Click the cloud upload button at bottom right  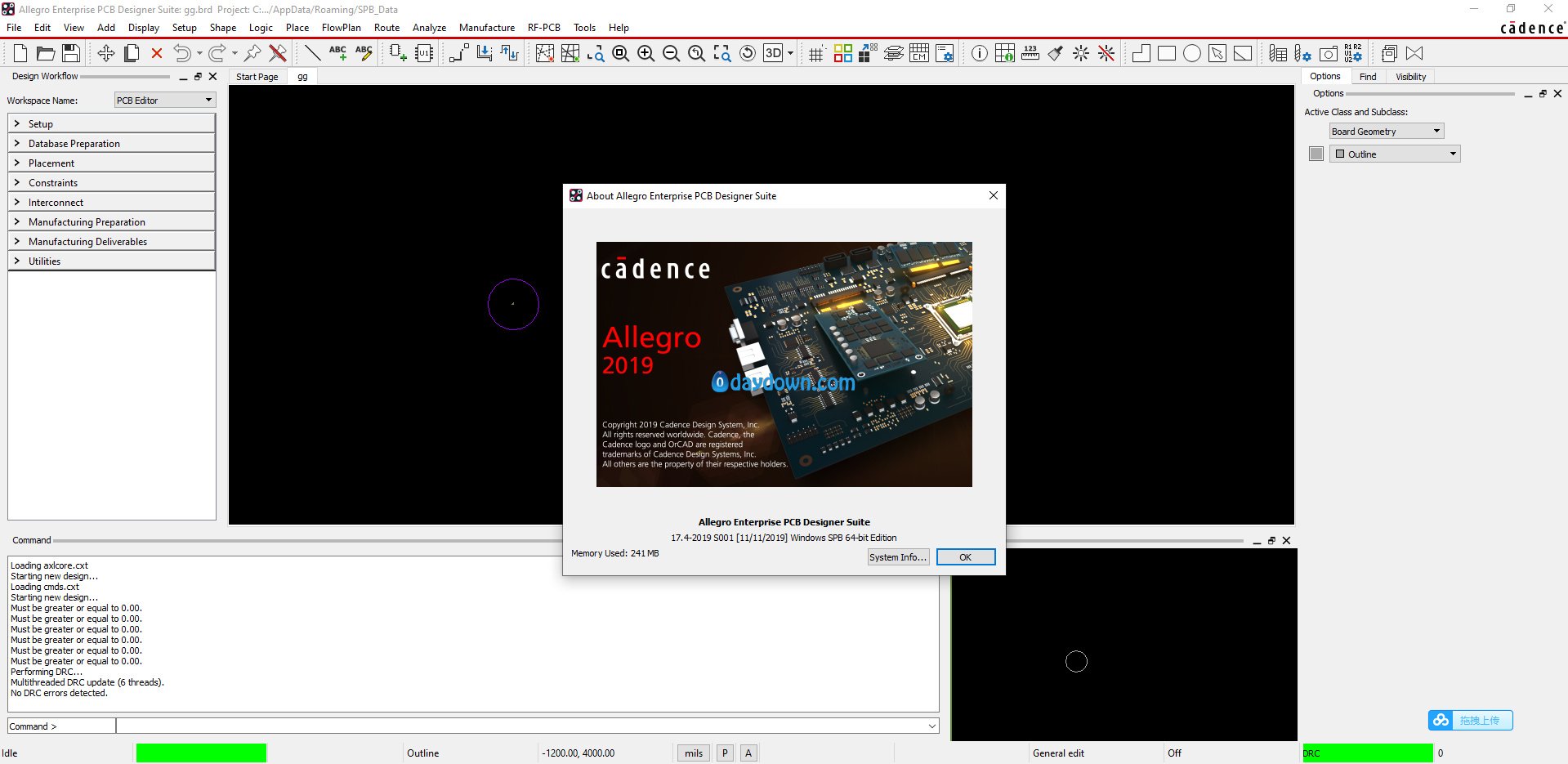[1470, 720]
